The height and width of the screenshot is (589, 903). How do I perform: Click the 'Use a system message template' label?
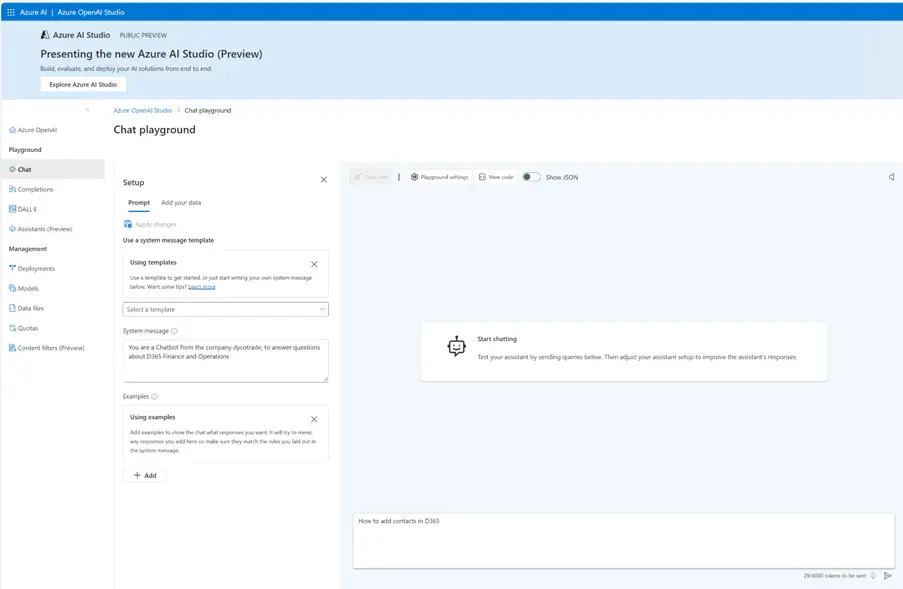tap(168, 240)
